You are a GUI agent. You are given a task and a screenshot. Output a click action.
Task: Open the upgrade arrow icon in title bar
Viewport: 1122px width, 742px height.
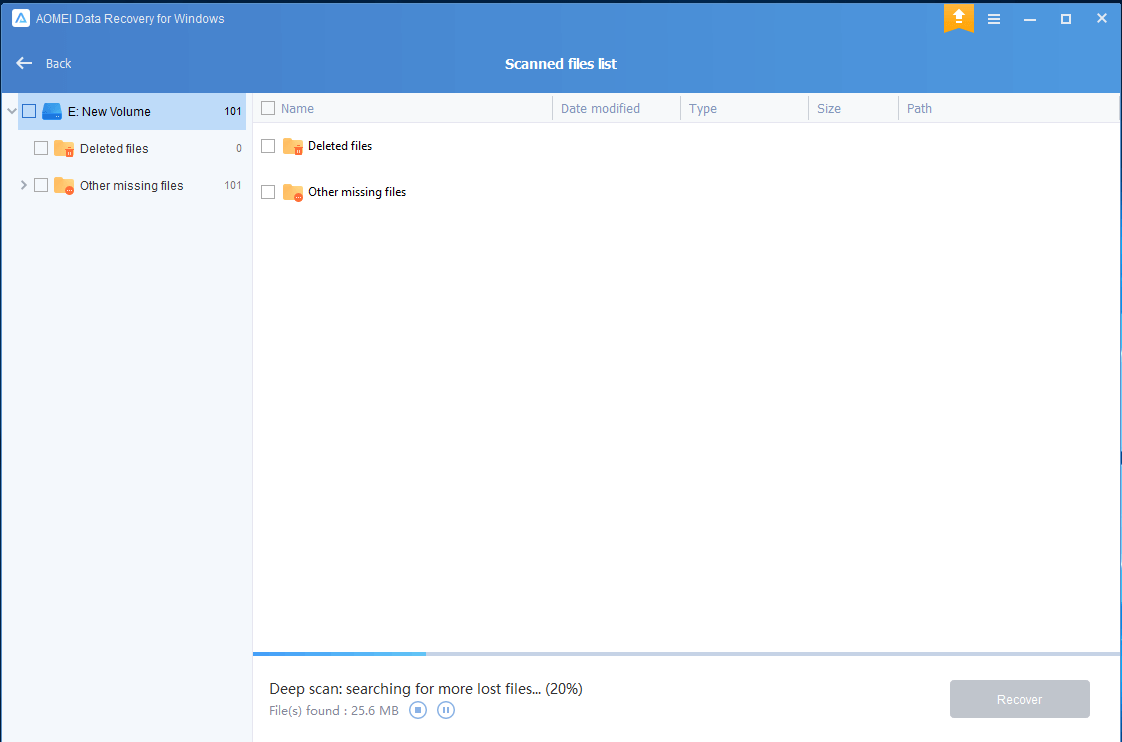point(959,17)
